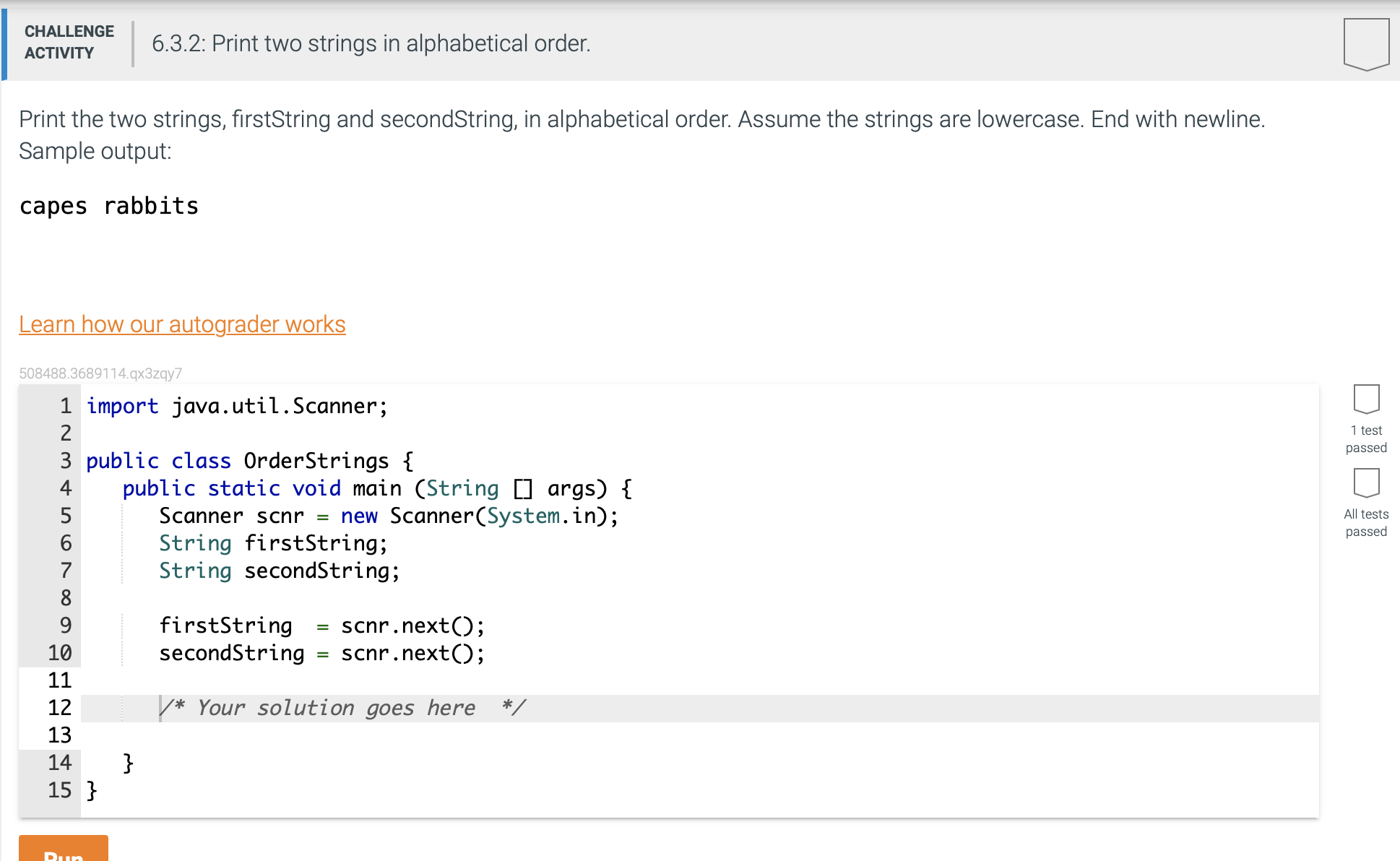Screen dimensions: 1400x861
Task: Click the 'import' keyword on line 1
Action: [x=122, y=406]
